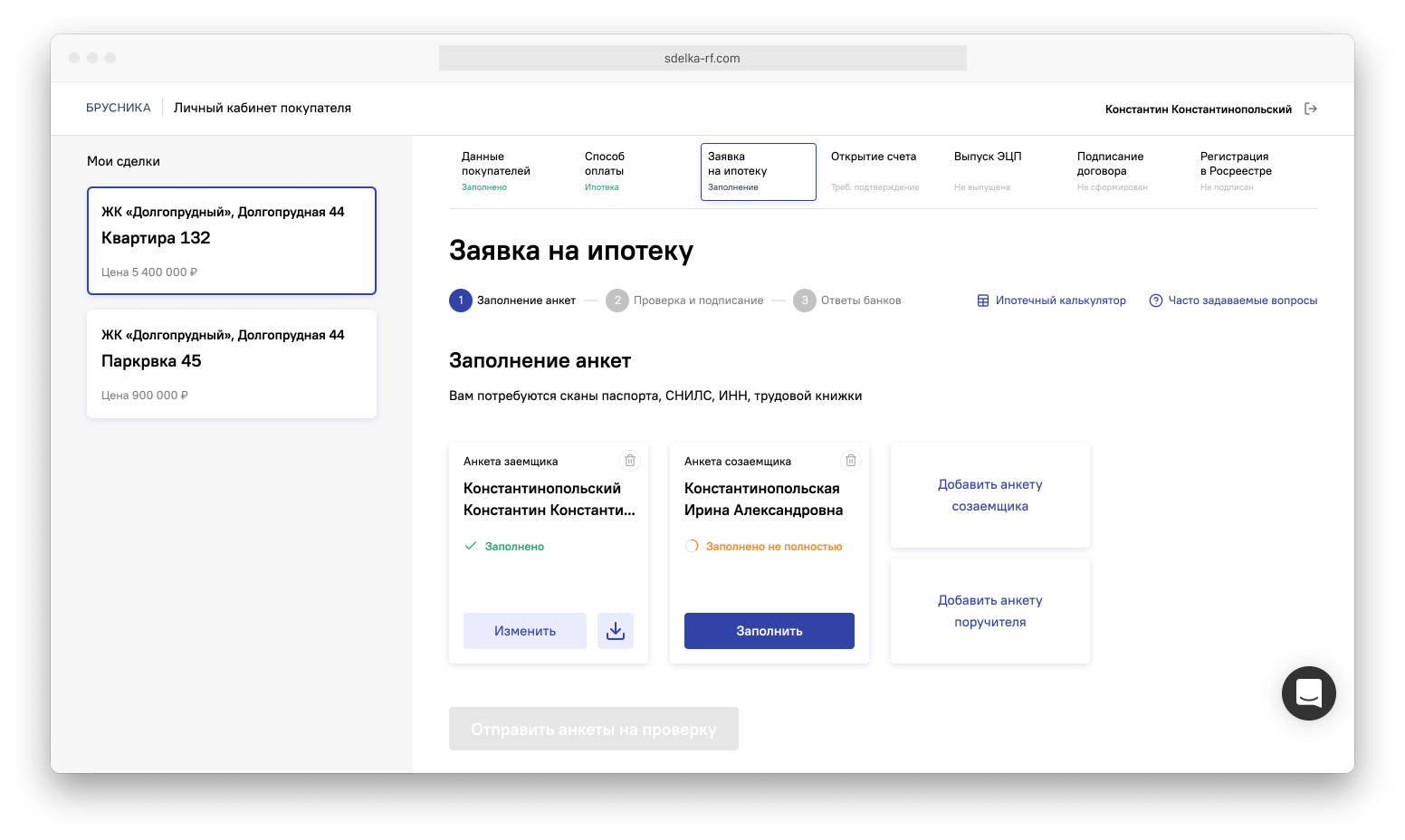Click the Цена 900 000 ₽ text
The image size is (1405, 840).
pyautogui.click(x=145, y=395)
